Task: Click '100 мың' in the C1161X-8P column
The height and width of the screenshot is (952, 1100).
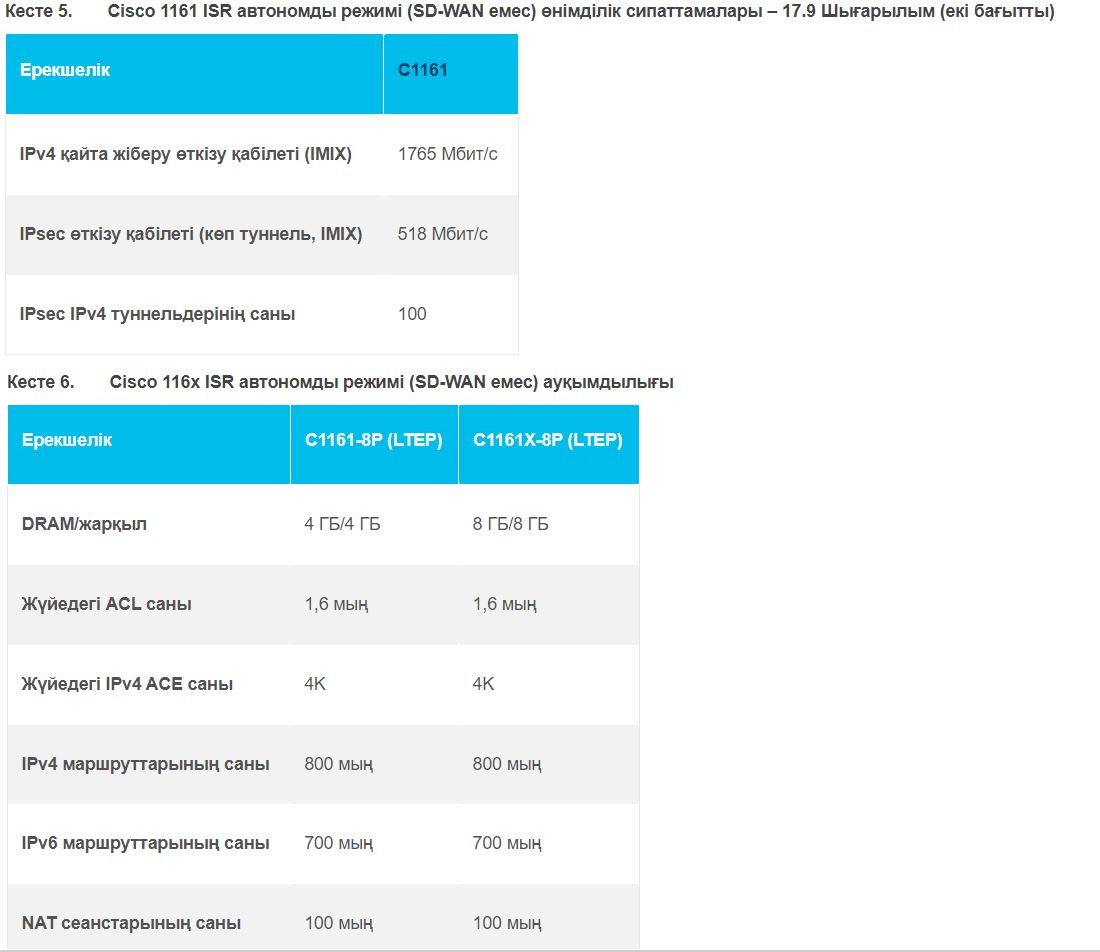Action: 507,923
